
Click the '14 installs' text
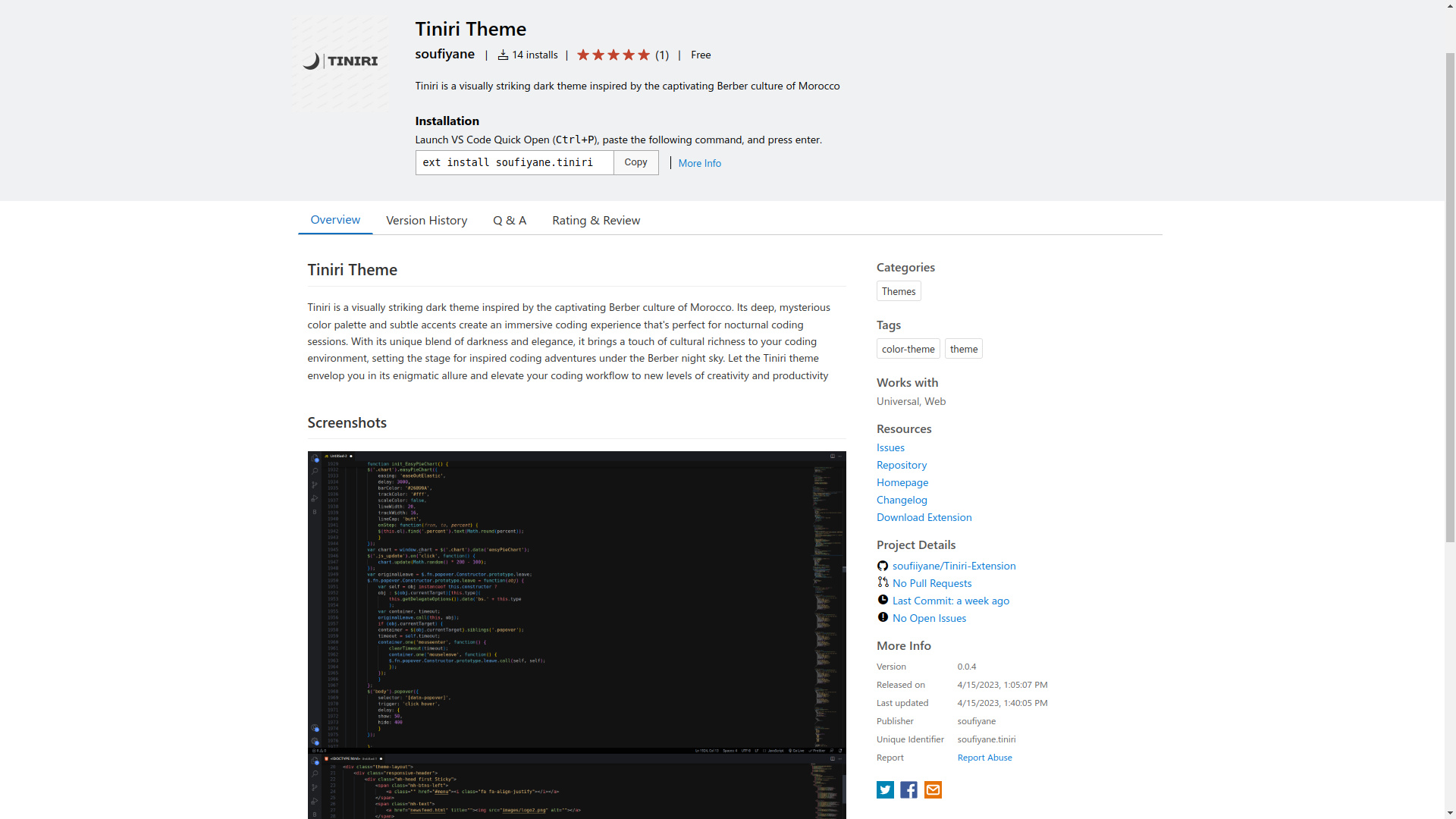coord(535,55)
